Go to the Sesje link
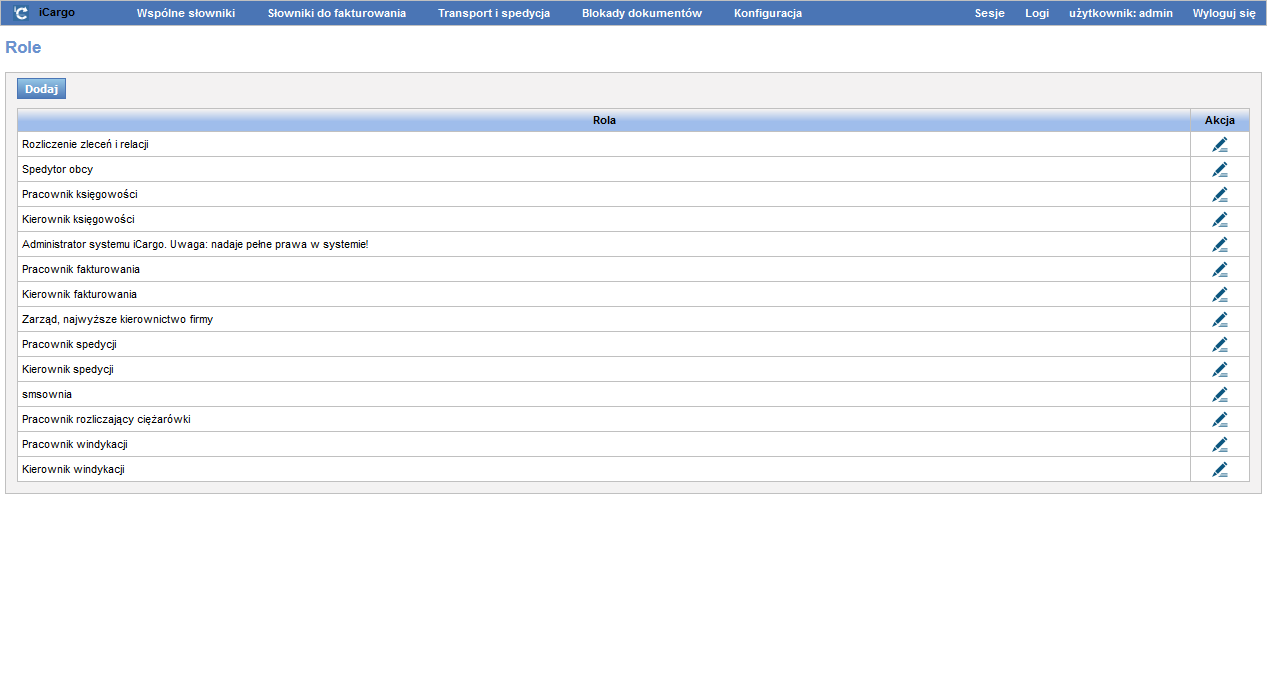The width and height of the screenshot is (1267, 681). coord(990,13)
